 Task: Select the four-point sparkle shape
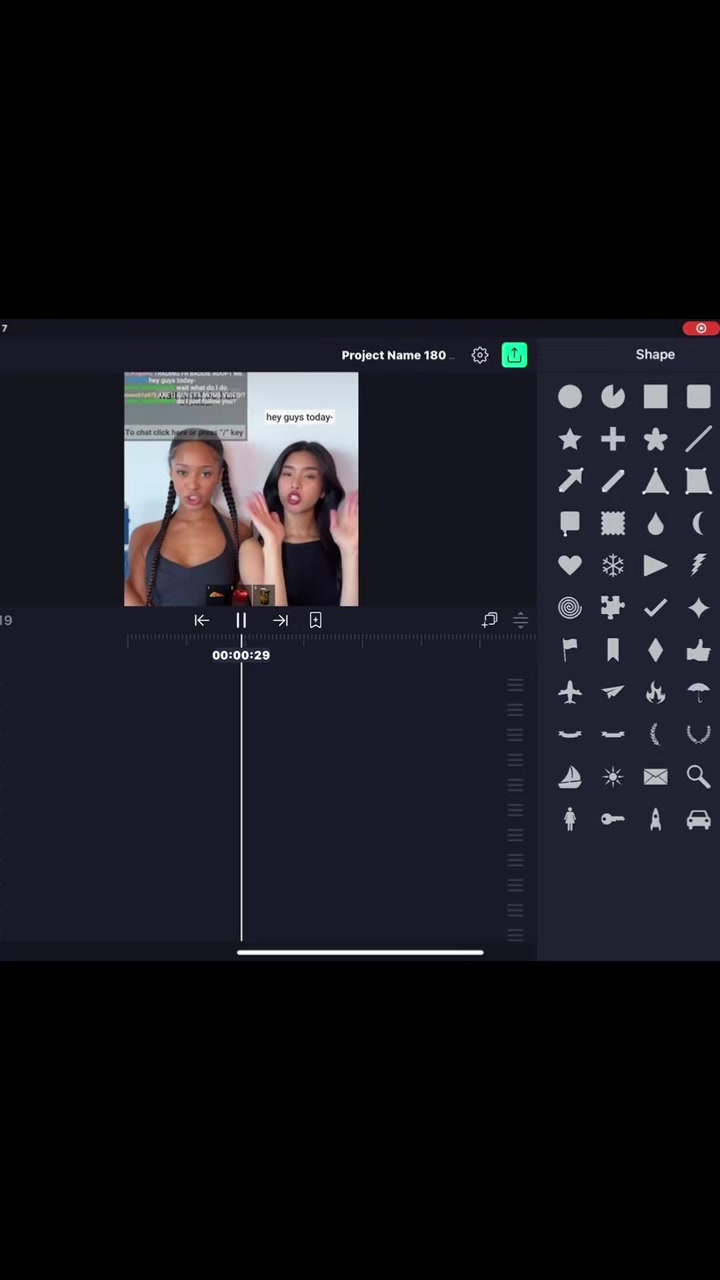pos(698,608)
